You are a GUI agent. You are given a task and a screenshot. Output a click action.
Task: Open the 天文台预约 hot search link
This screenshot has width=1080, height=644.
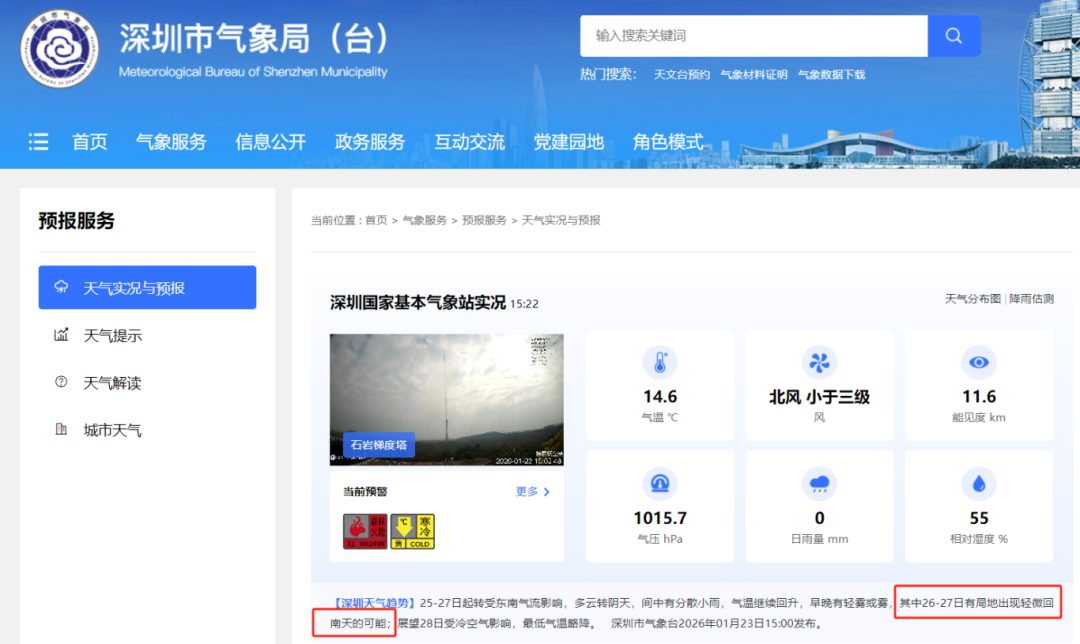coord(681,75)
